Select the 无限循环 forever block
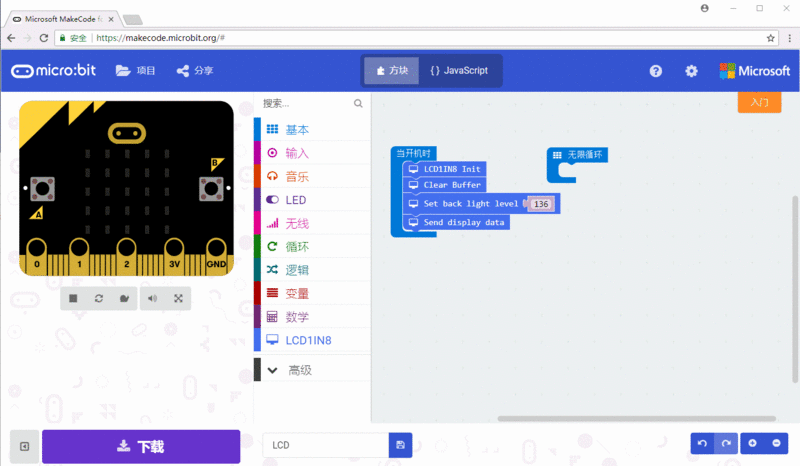This screenshot has height=466, width=800. point(578,155)
